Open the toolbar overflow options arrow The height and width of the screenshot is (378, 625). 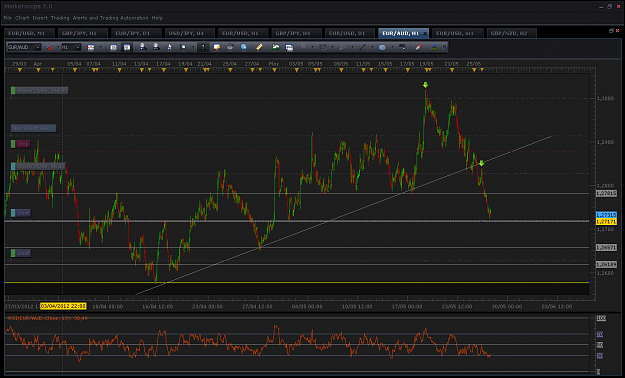[445, 47]
